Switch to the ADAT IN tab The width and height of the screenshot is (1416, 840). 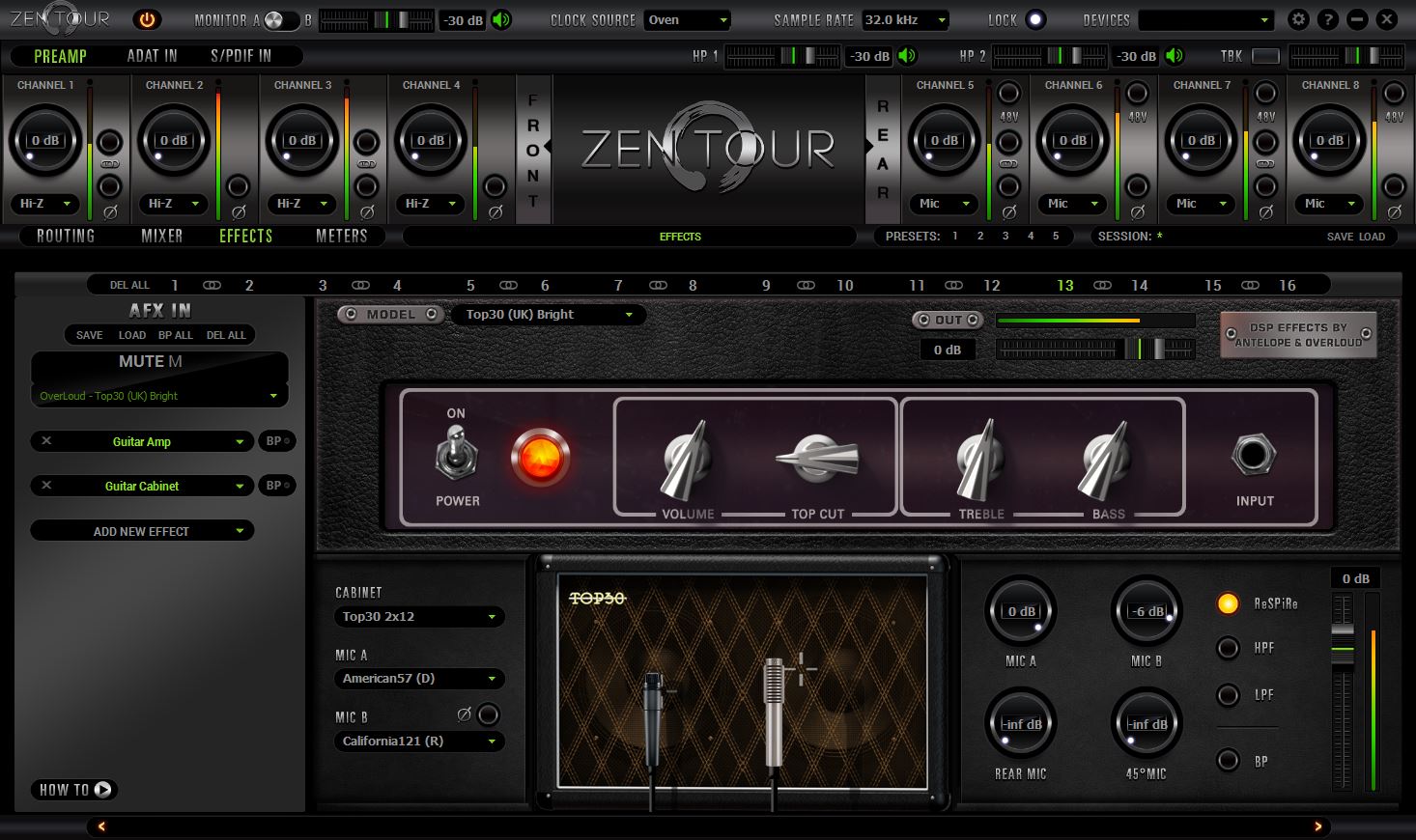coord(152,56)
